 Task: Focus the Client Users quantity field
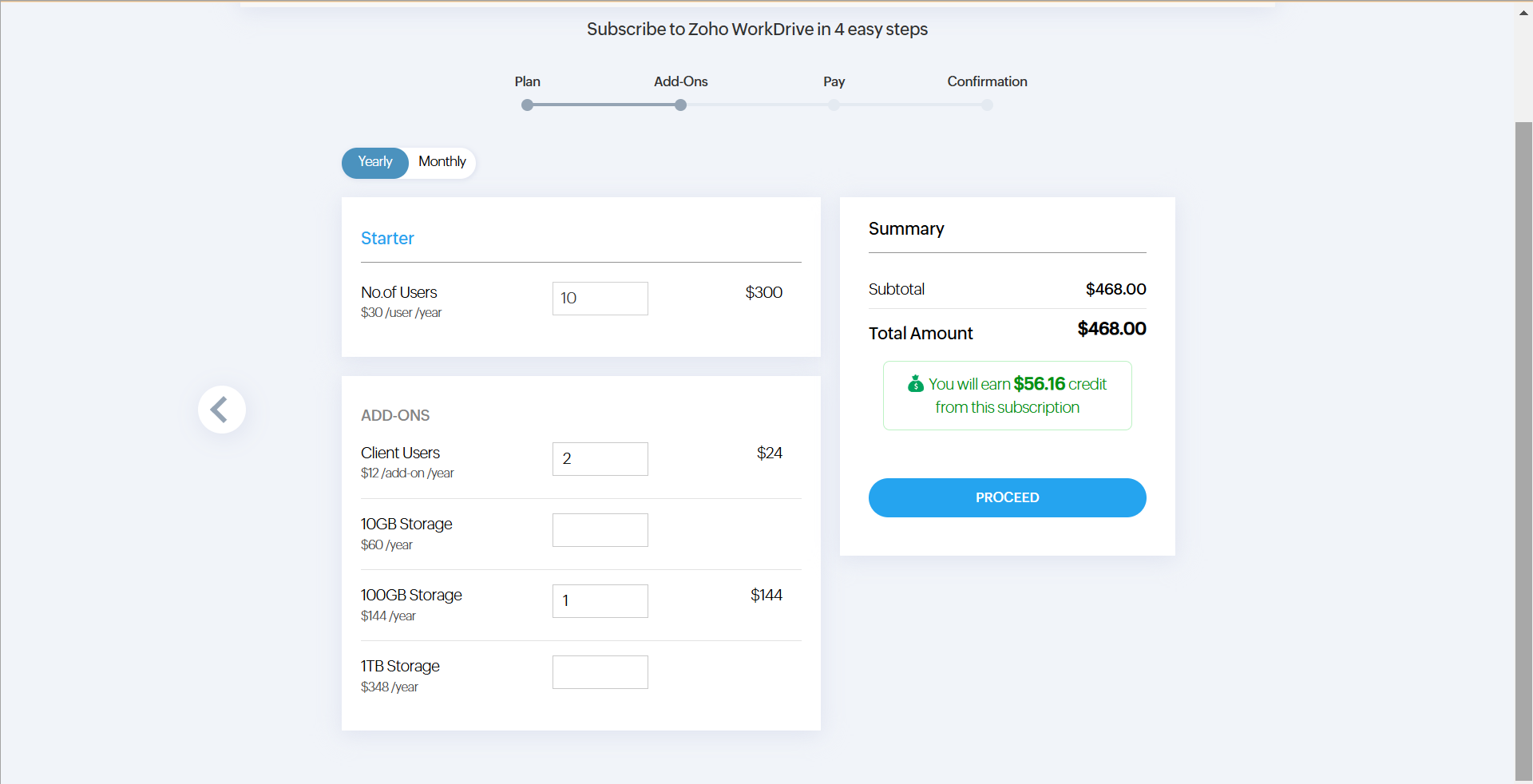[x=600, y=459]
